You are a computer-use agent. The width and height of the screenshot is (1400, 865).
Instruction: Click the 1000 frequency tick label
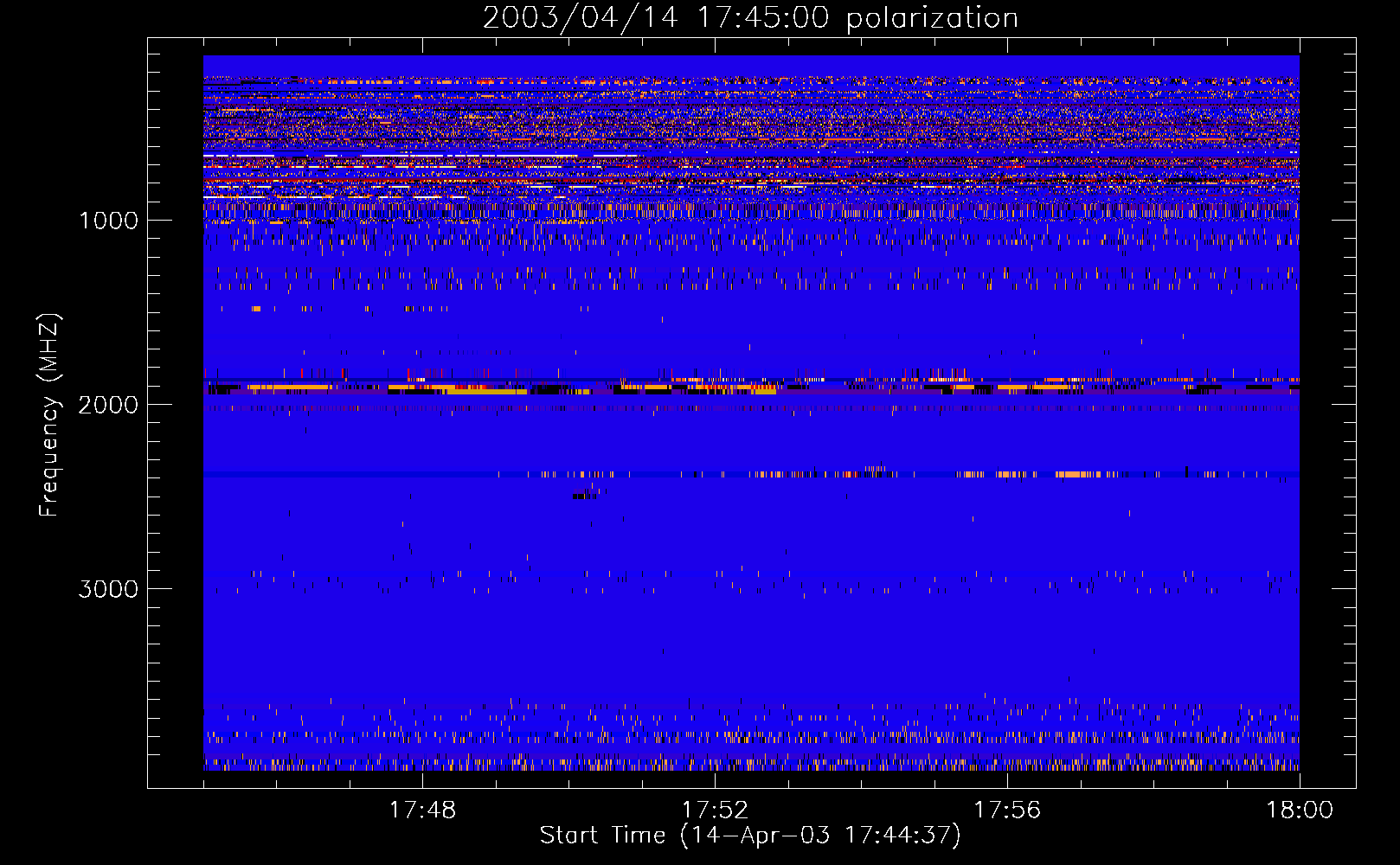[108, 221]
